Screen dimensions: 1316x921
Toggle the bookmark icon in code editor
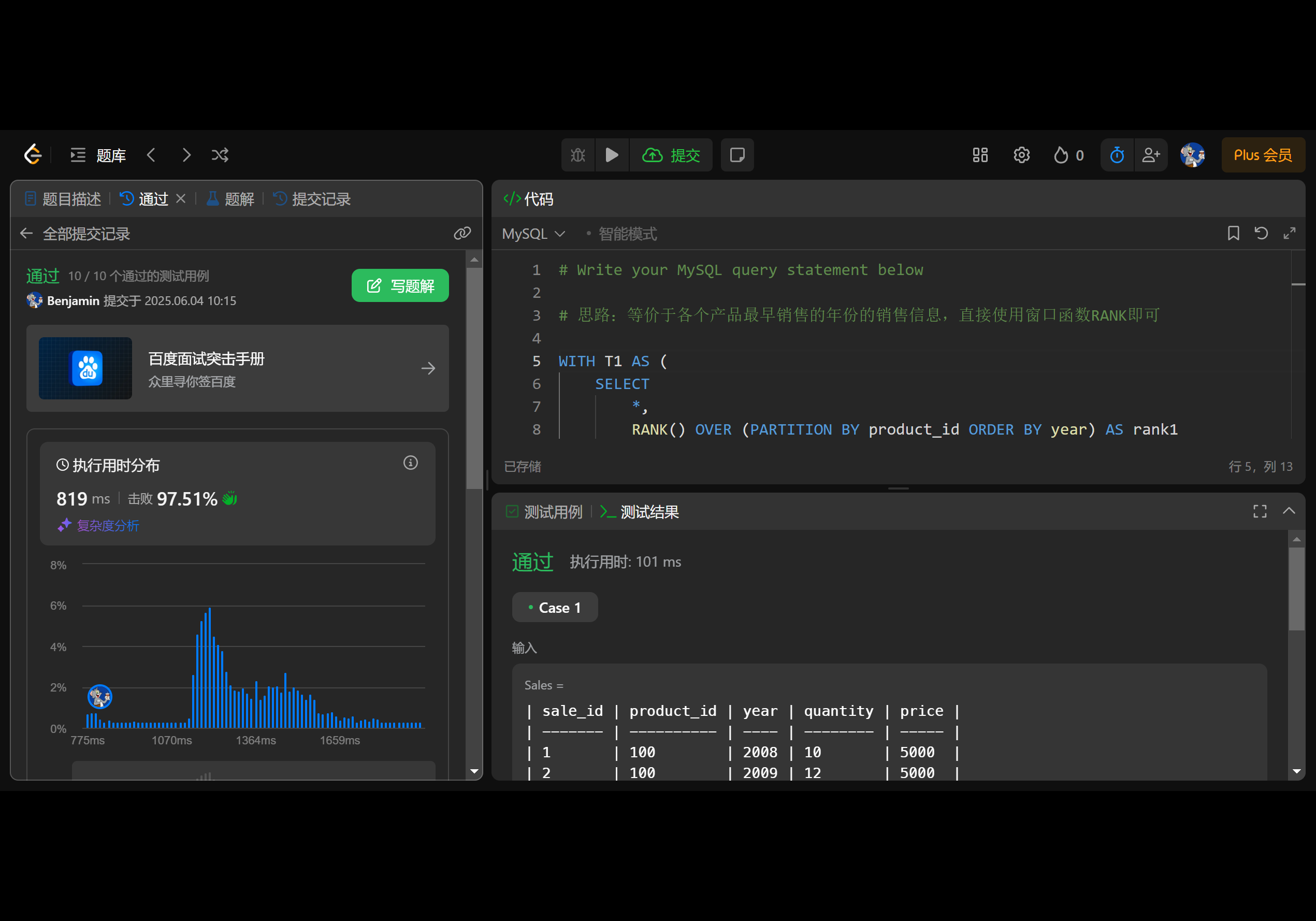point(1234,233)
